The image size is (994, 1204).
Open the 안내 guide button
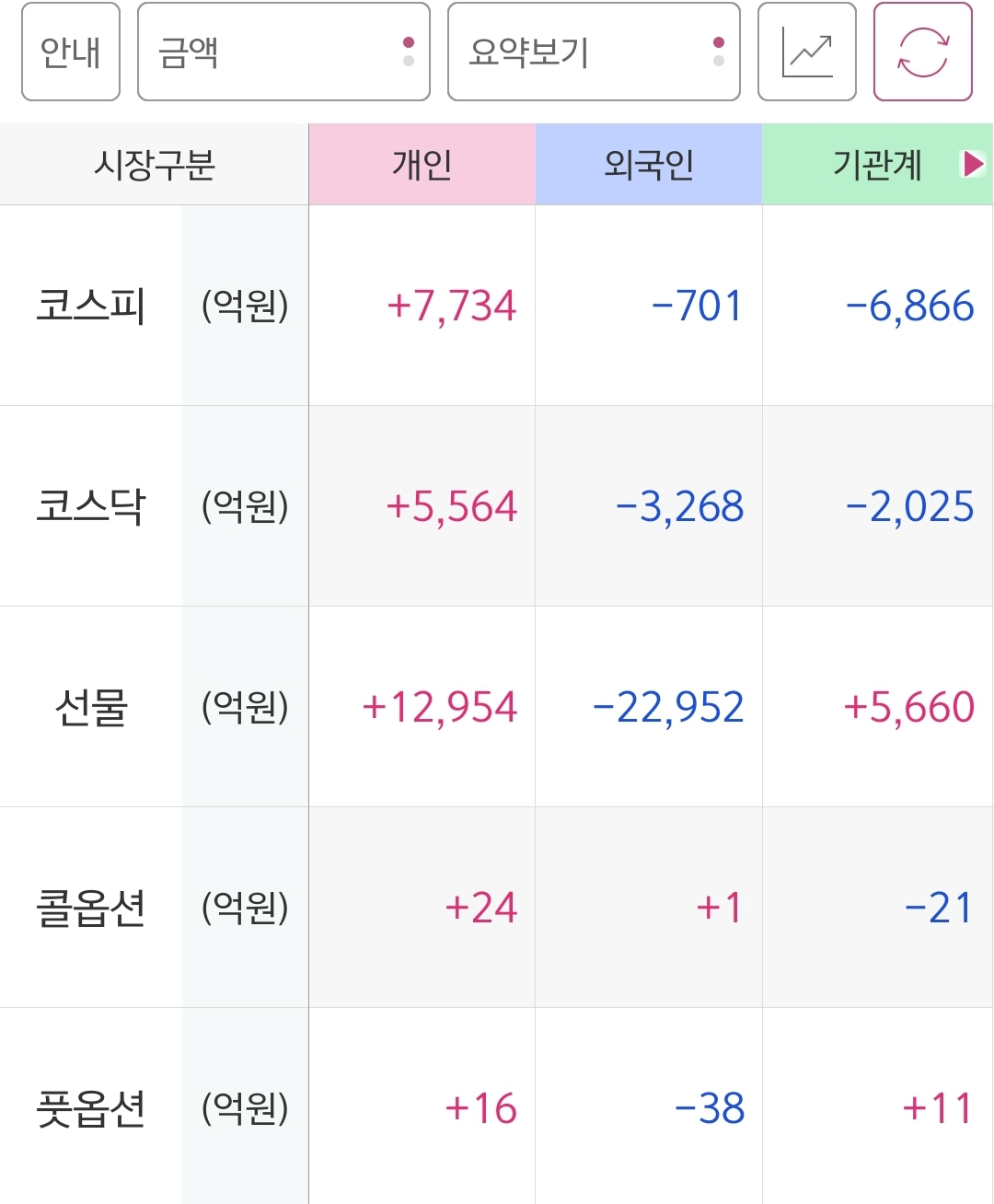[71, 52]
